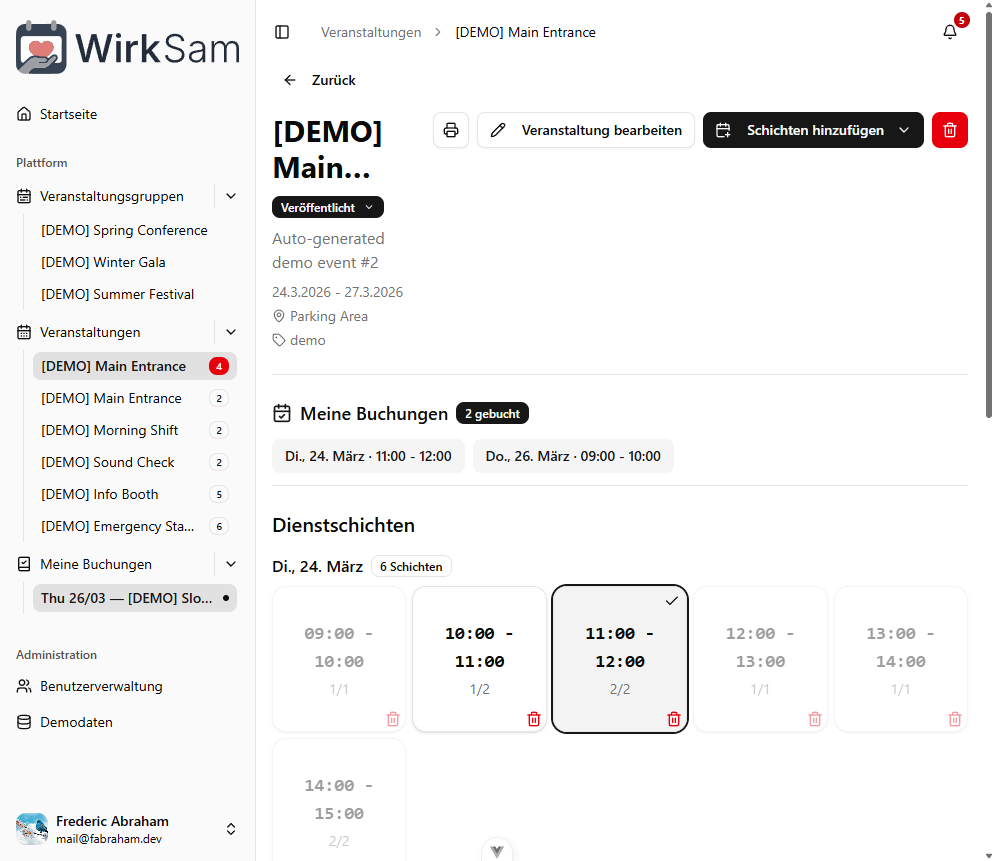Screen dimensions: 994x861
Task: Click the page vertical scrollbar
Action: pos(988,216)
